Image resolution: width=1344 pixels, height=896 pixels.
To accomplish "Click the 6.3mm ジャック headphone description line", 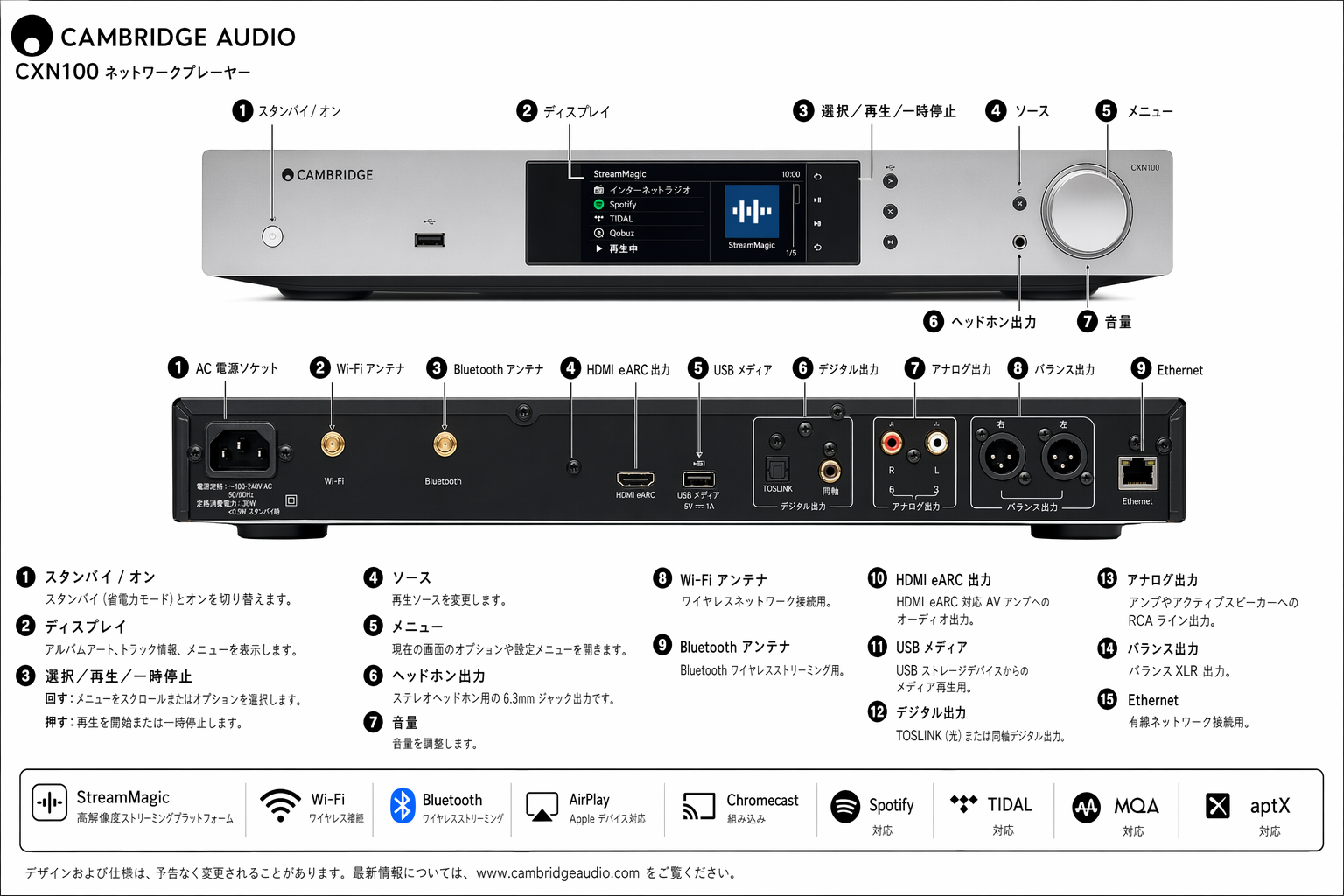I will (x=504, y=699).
